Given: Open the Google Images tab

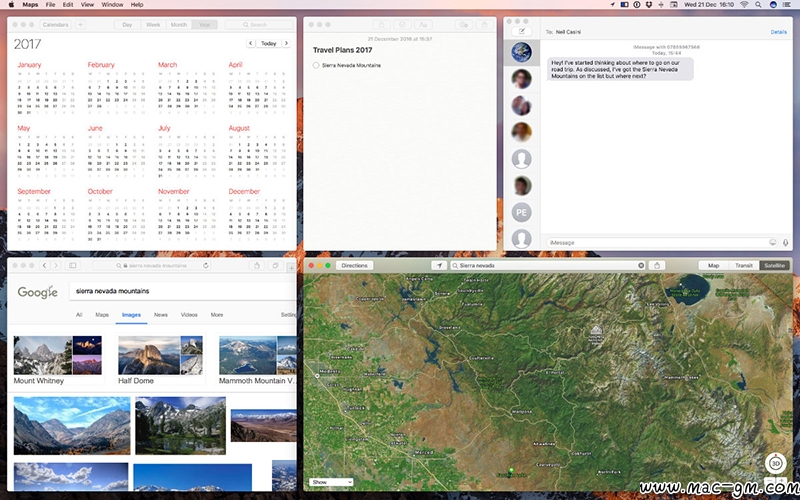Looking at the screenshot, I should (x=131, y=315).
